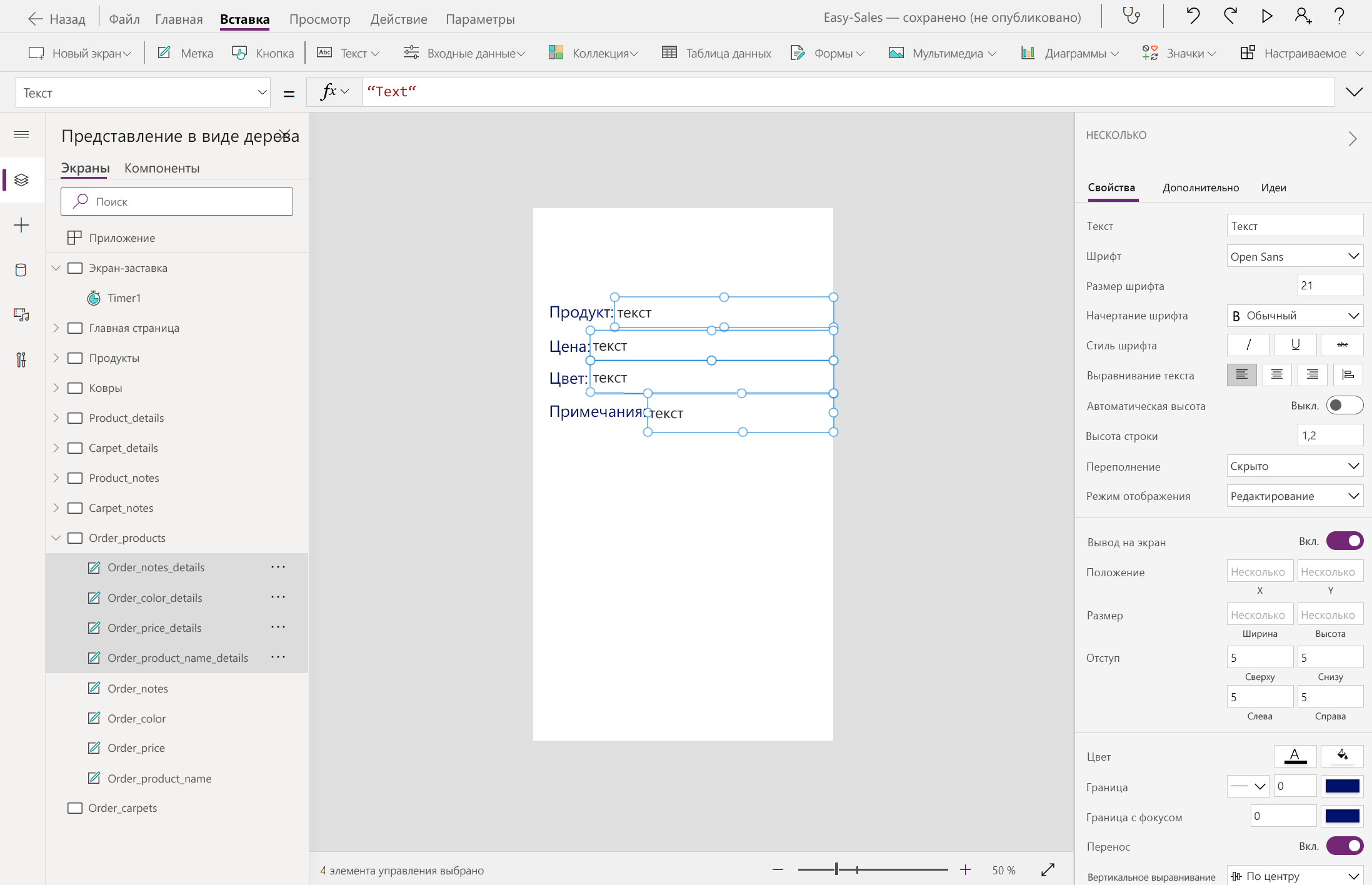The image size is (1372, 885).
Task: Click italic font style button
Action: [x=1248, y=345]
